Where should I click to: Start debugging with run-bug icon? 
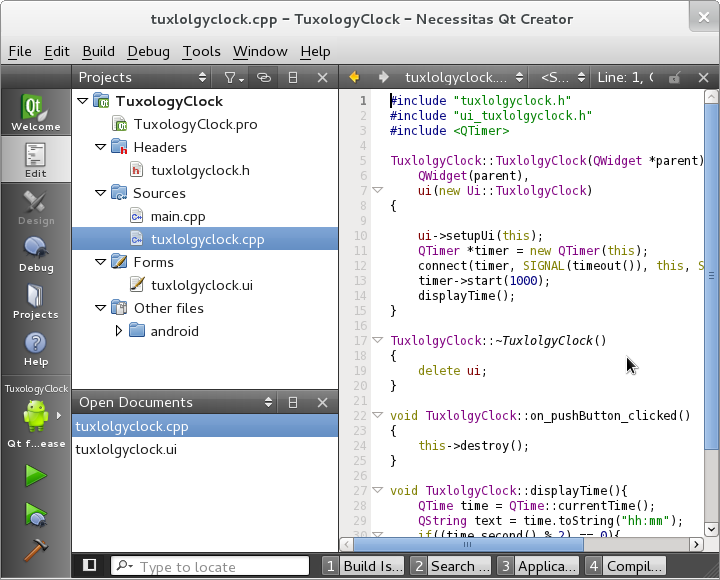click(36, 514)
